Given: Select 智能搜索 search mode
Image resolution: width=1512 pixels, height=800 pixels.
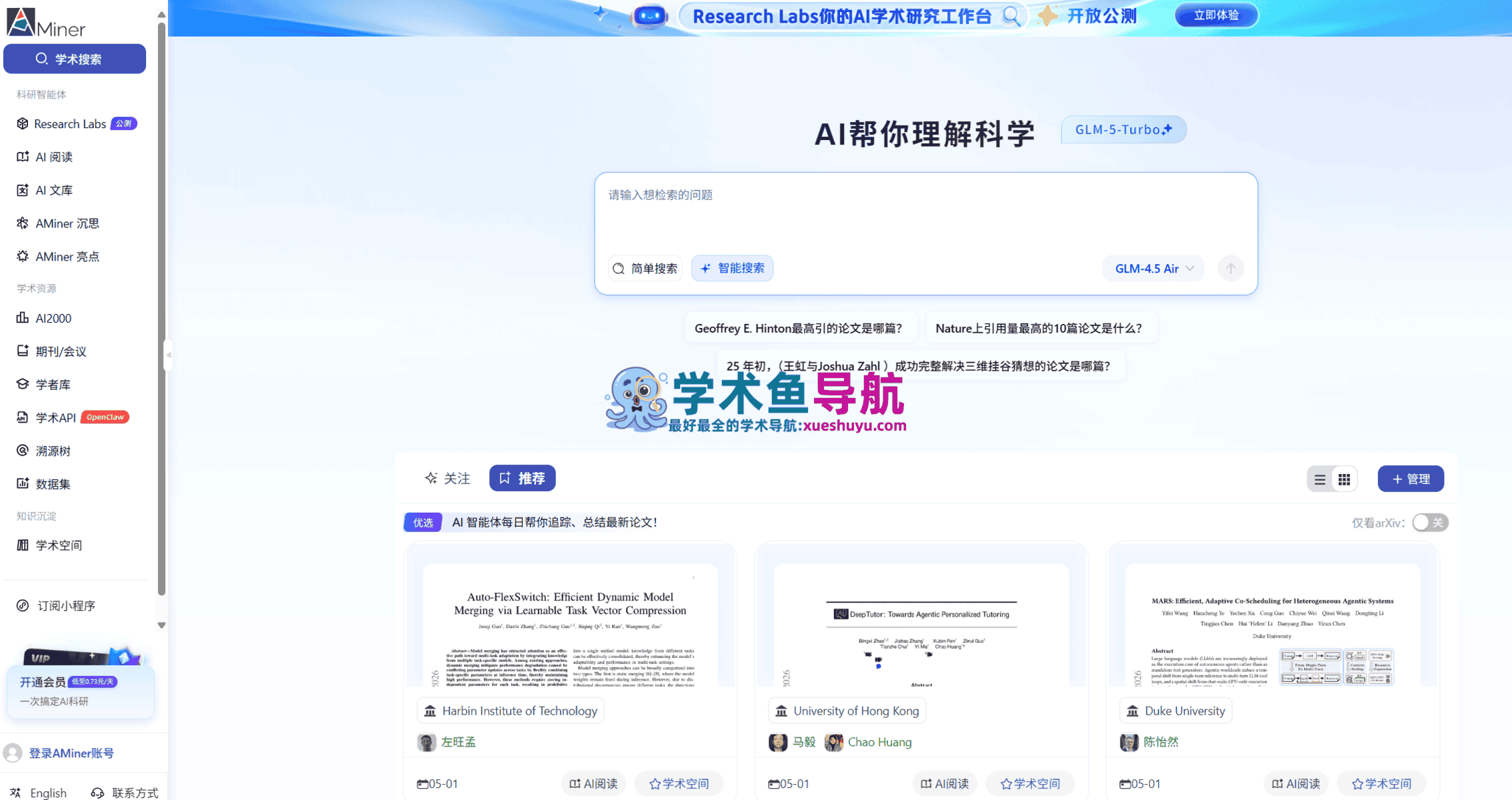Looking at the screenshot, I should [732, 268].
